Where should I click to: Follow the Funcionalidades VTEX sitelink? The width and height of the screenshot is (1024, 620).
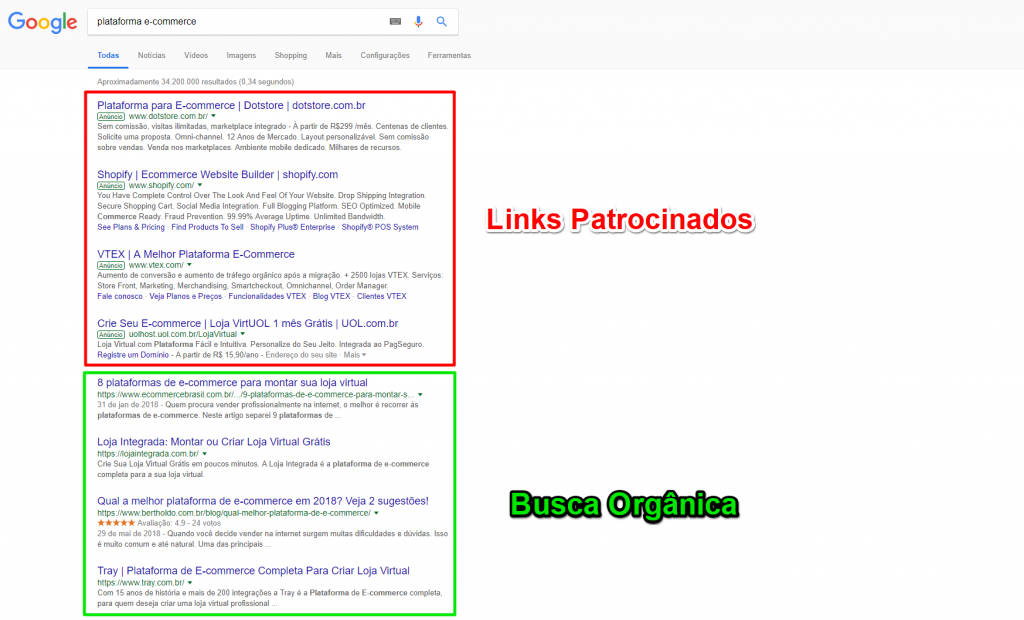(x=267, y=297)
